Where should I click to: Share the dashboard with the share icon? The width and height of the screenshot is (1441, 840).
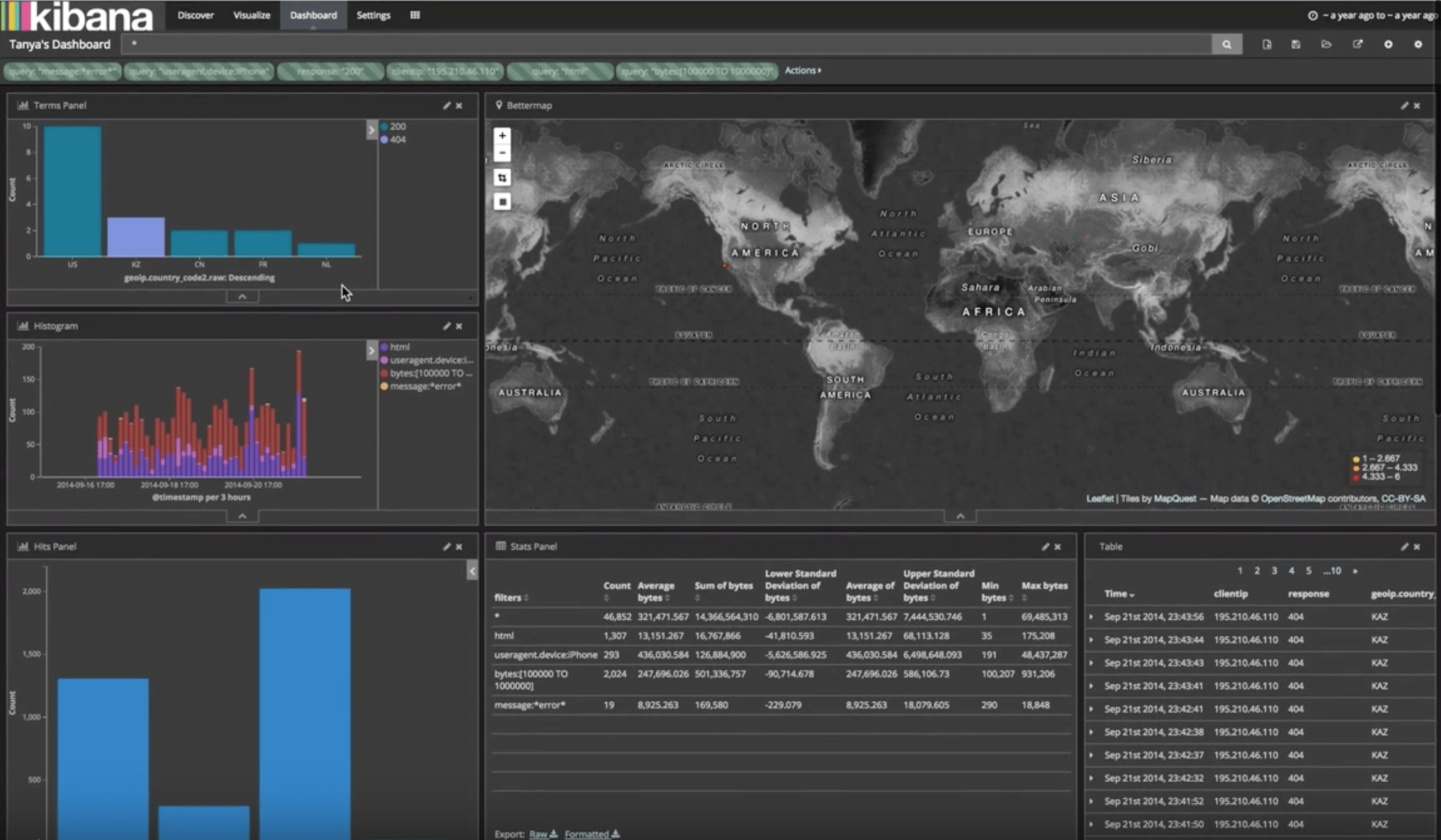coord(1358,44)
